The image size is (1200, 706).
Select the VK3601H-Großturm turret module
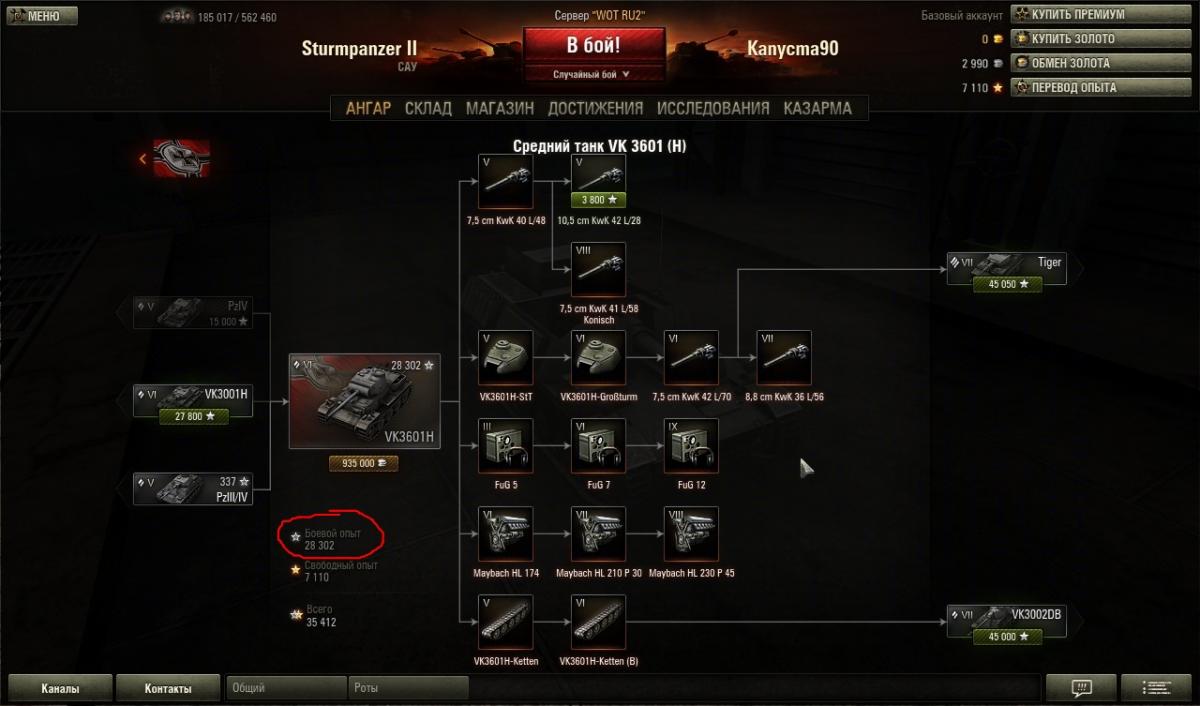(598, 357)
